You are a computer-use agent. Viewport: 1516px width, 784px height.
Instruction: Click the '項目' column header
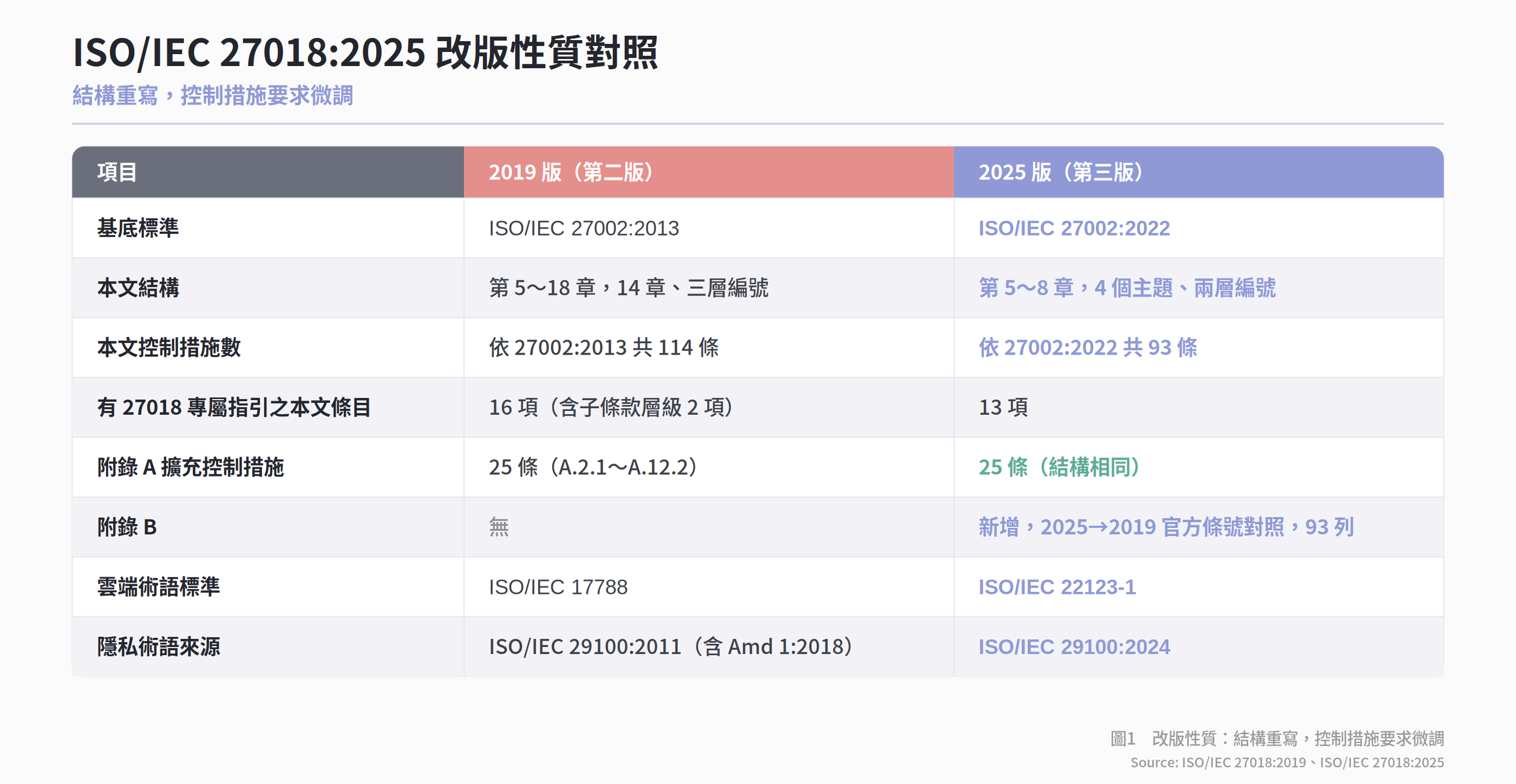(x=117, y=172)
